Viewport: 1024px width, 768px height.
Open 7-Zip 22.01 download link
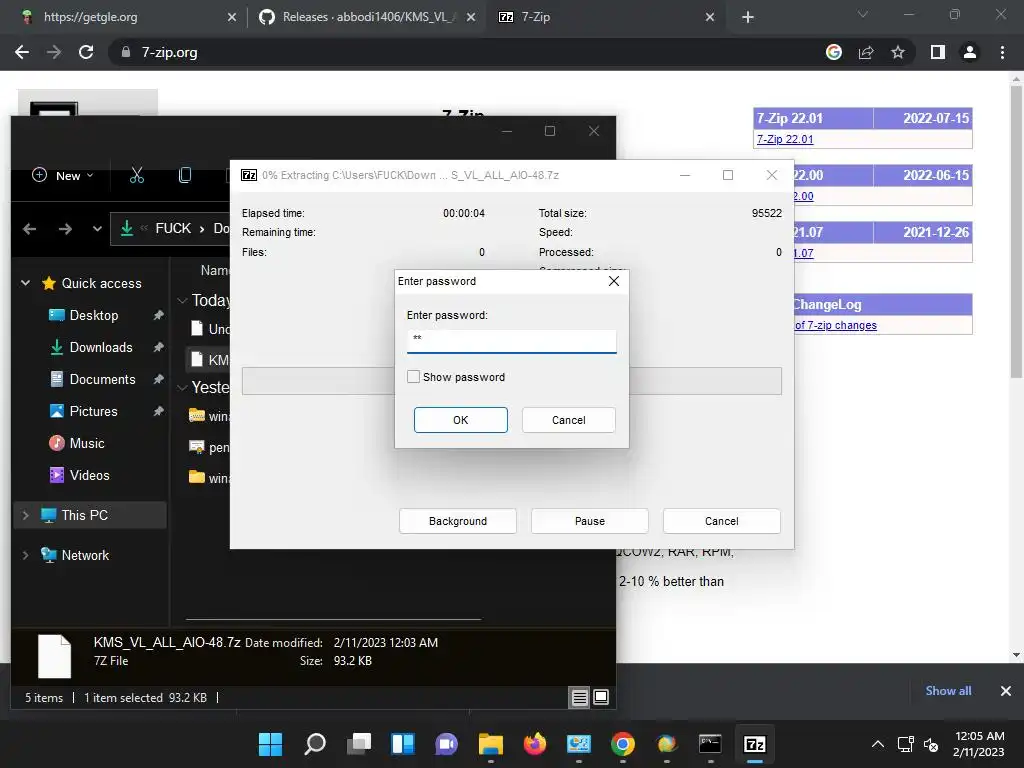tap(784, 139)
